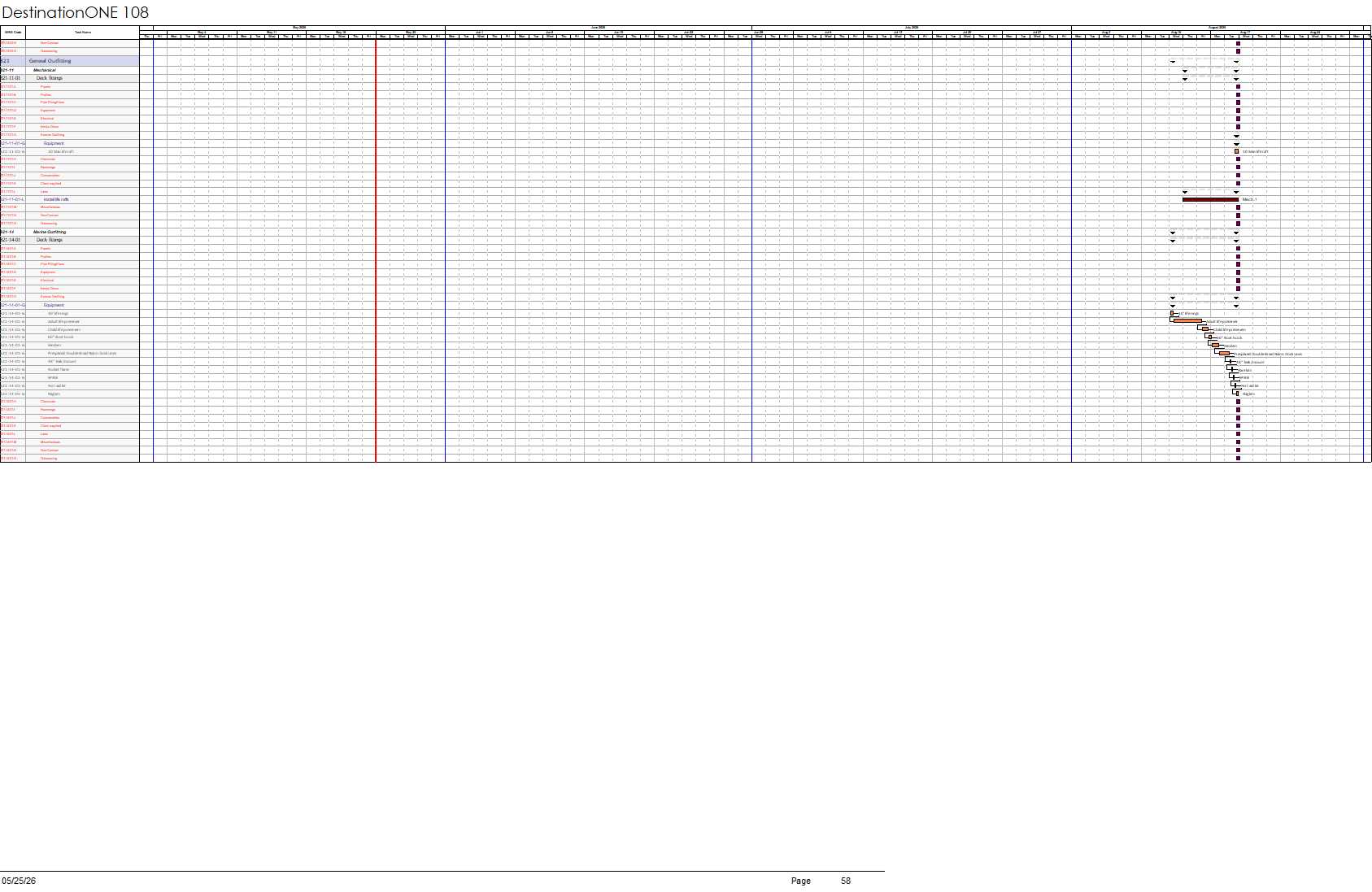1372x892 pixels.
Task: Select the Task Name column header
Action: (x=83, y=33)
